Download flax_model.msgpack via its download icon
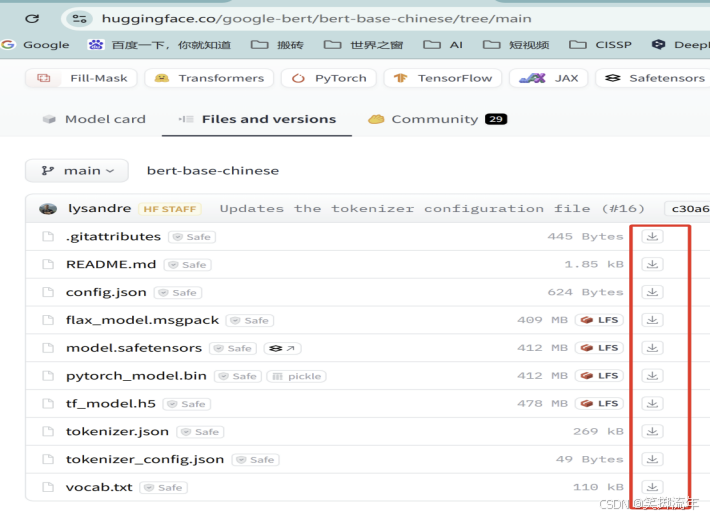Screen dimensions: 710x517 coord(652,320)
